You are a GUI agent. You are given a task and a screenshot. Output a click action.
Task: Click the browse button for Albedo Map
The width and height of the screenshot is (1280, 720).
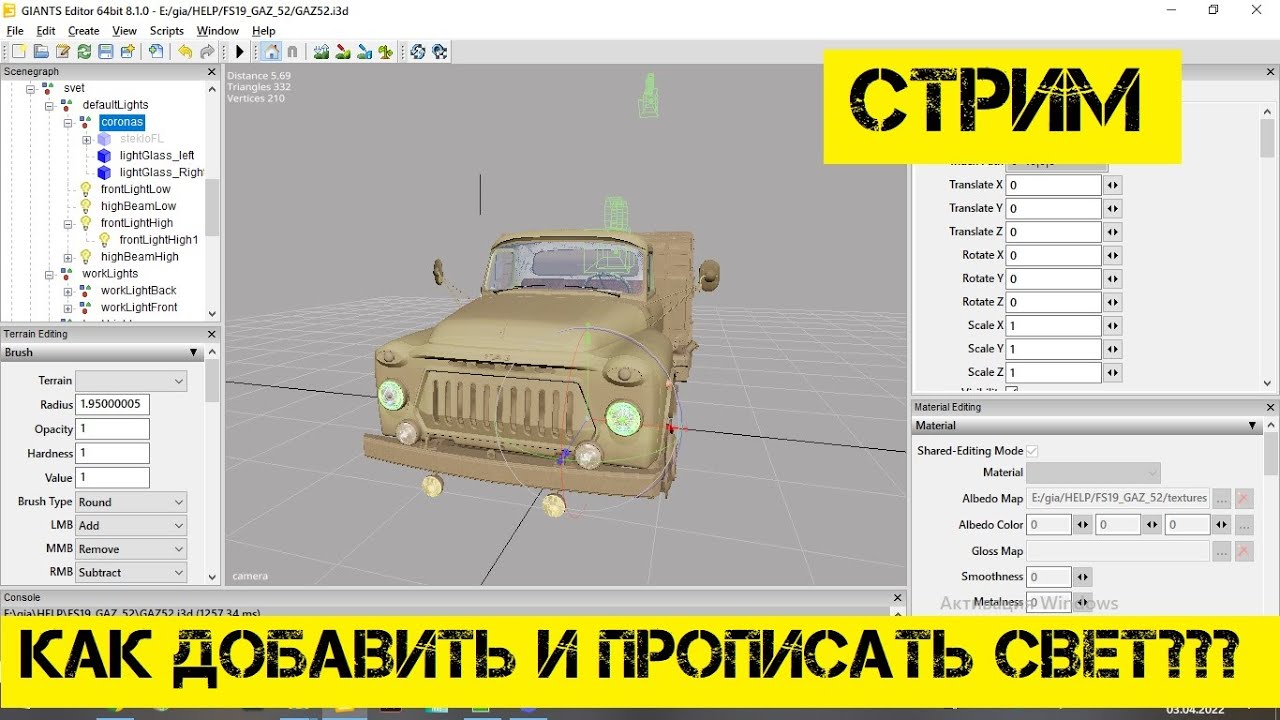pyautogui.click(x=1222, y=498)
